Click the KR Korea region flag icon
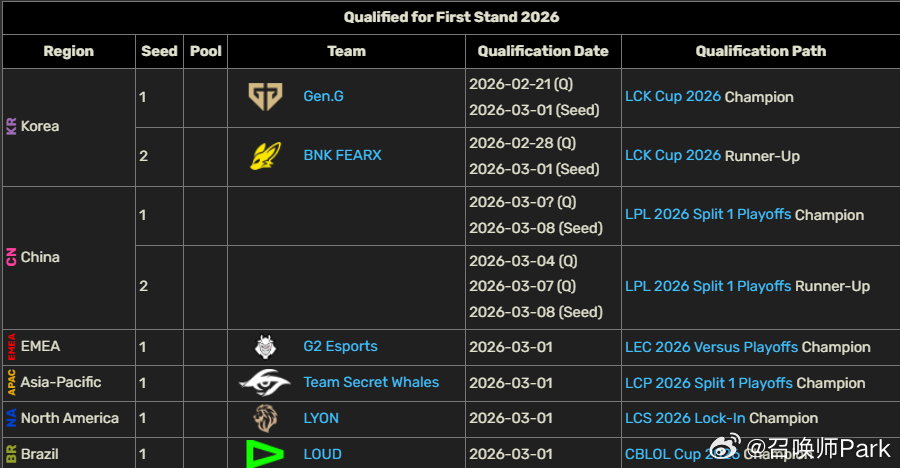This screenshot has width=900, height=468. 11,127
